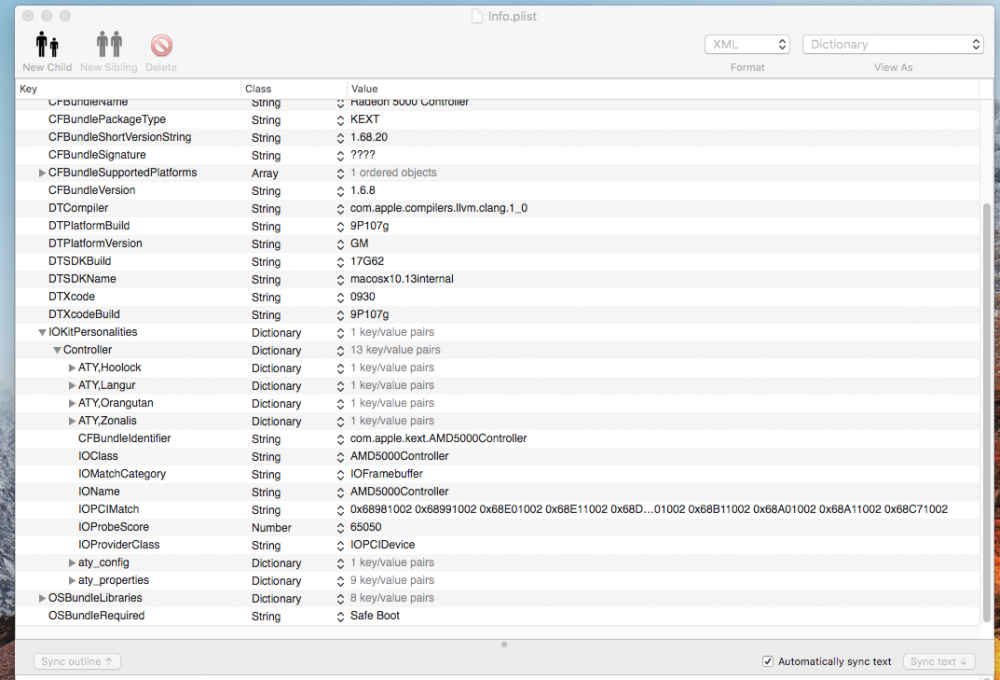Select the DTXcodeBuild key
Viewport: 1000px width, 680px height.
(x=84, y=314)
